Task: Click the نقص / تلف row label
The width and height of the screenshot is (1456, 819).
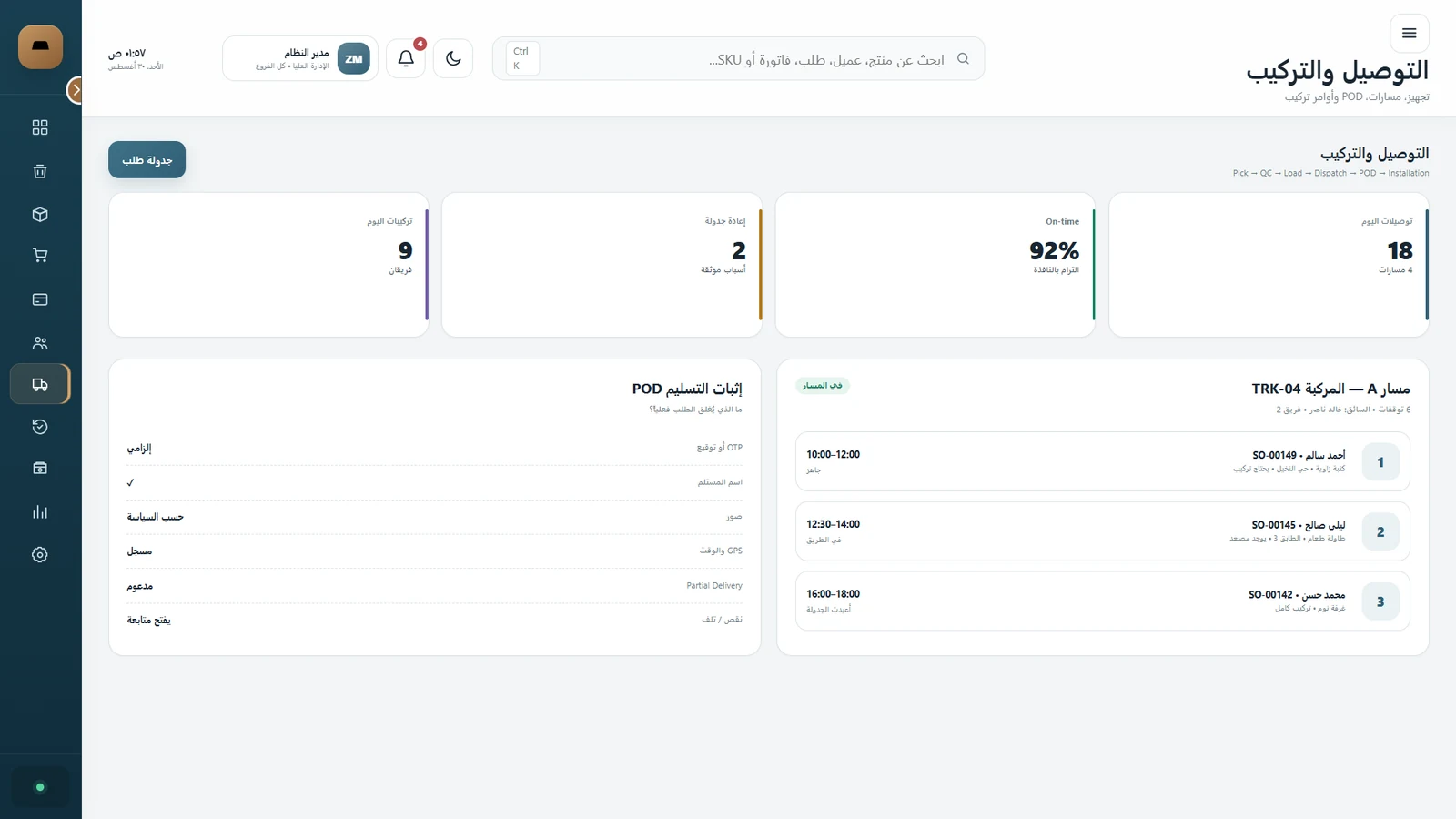Action: (x=722, y=620)
